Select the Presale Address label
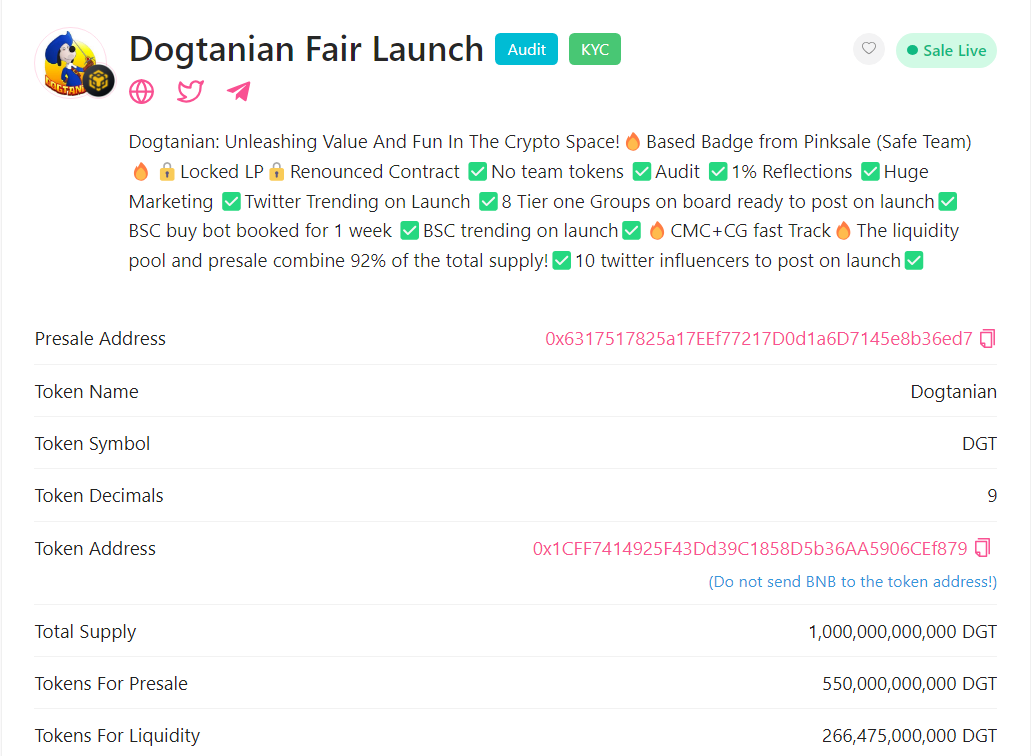The height and width of the screenshot is (756, 1031). click(x=100, y=339)
